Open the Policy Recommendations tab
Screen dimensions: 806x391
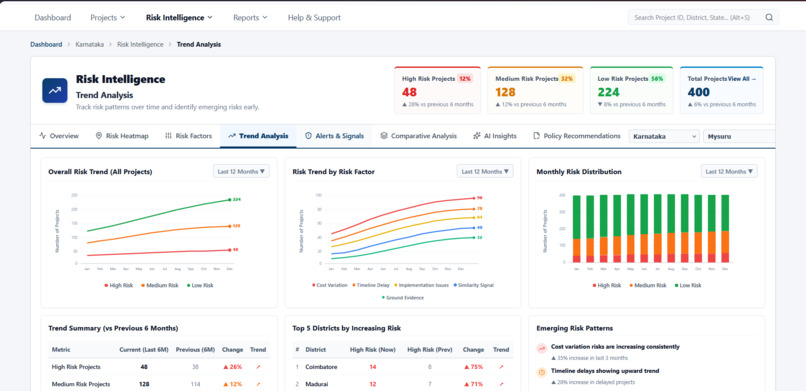coord(577,136)
